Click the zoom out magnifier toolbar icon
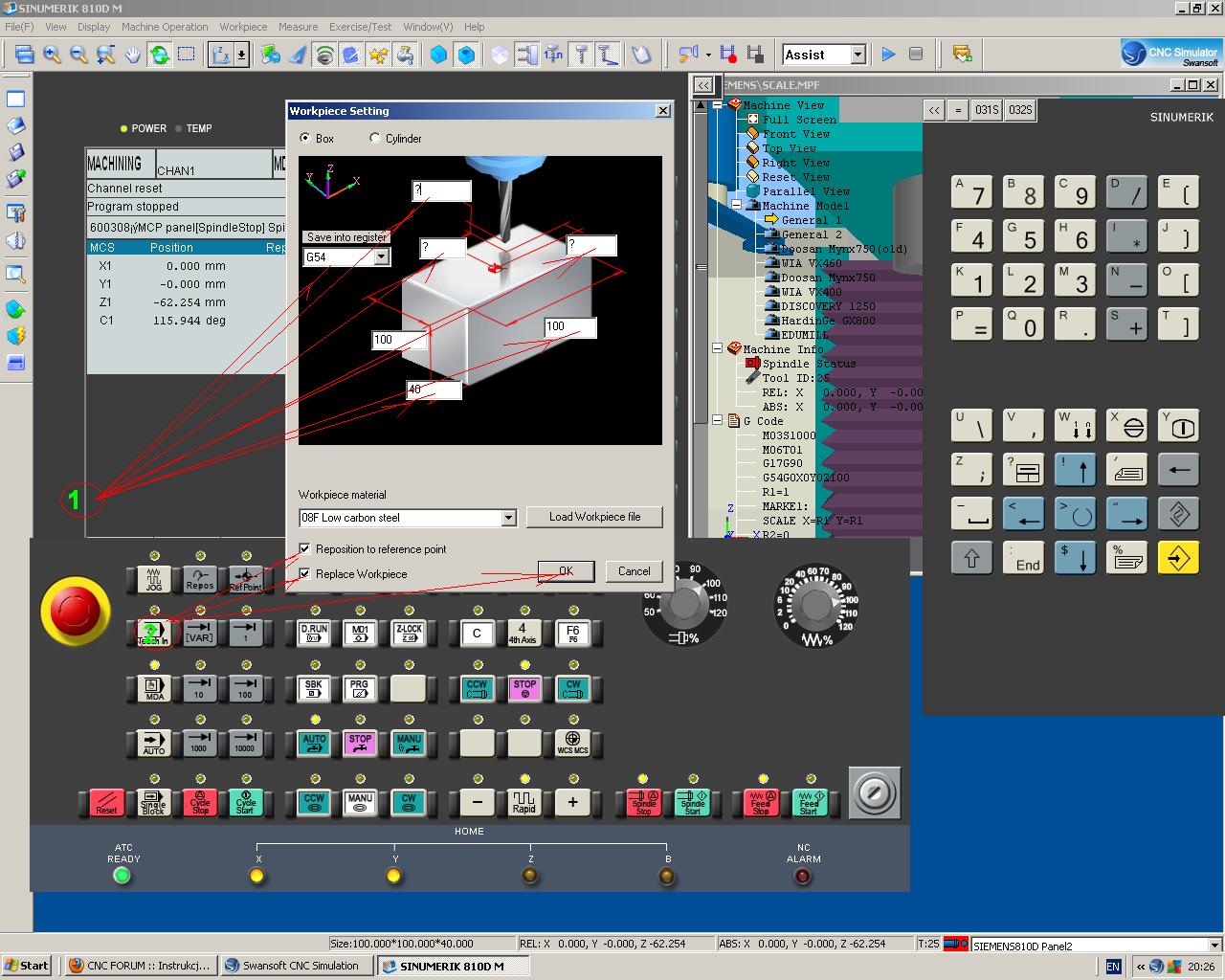Viewport: 1225px width, 980px height. (78, 55)
